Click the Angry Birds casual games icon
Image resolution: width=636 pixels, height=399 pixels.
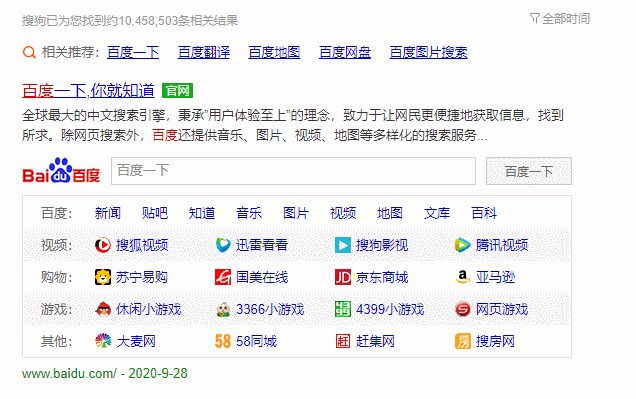coord(103,309)
